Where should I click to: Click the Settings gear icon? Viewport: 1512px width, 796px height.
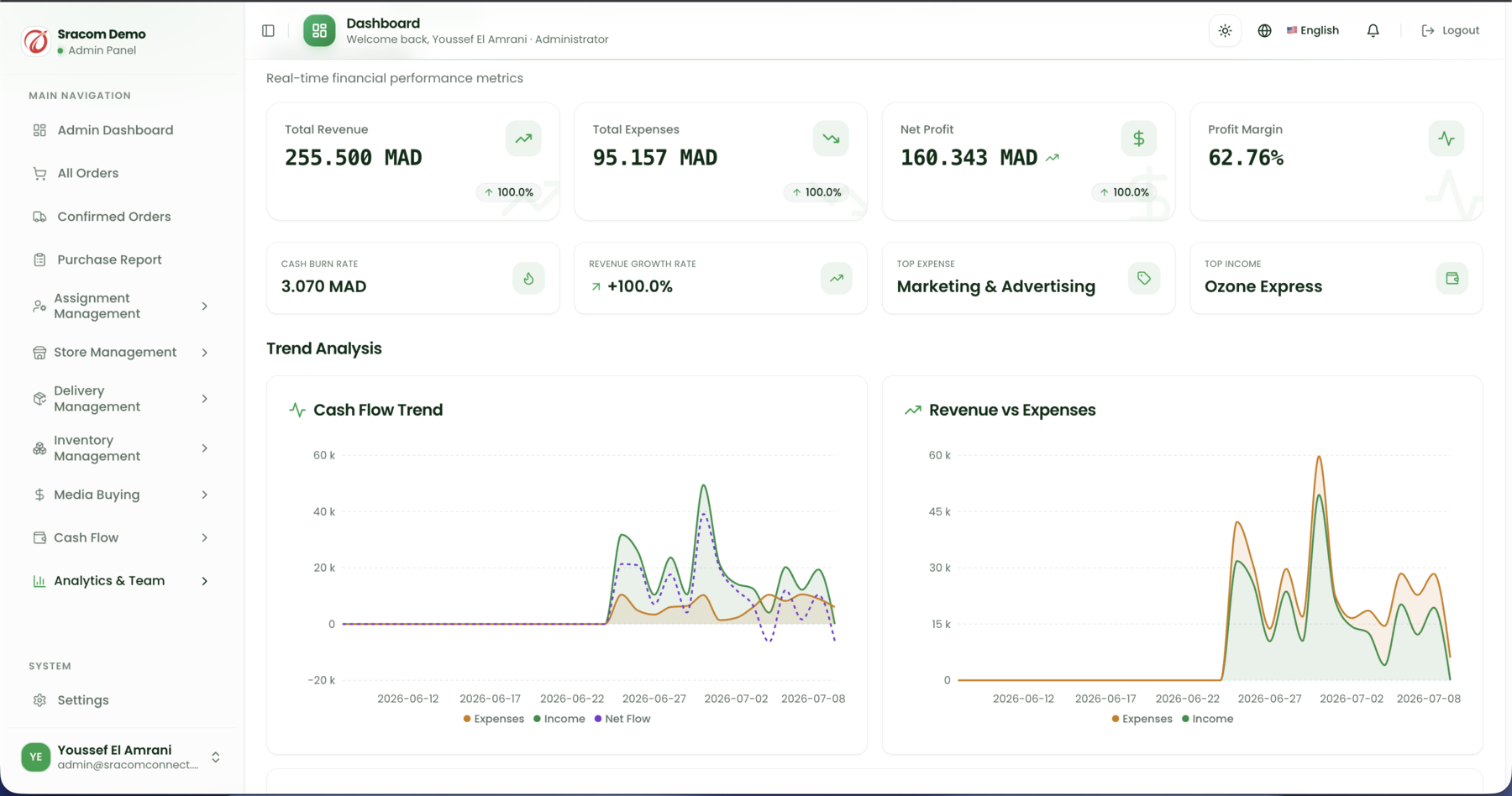point(39,700)
